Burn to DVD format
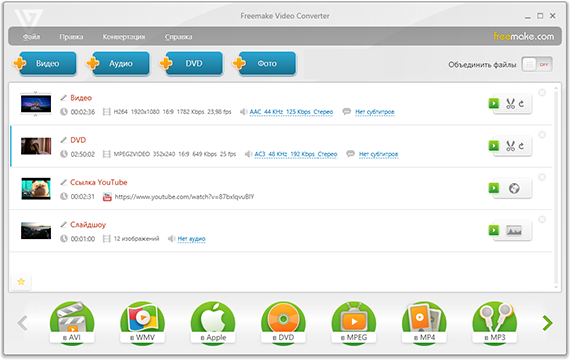 tap(284, 323)
